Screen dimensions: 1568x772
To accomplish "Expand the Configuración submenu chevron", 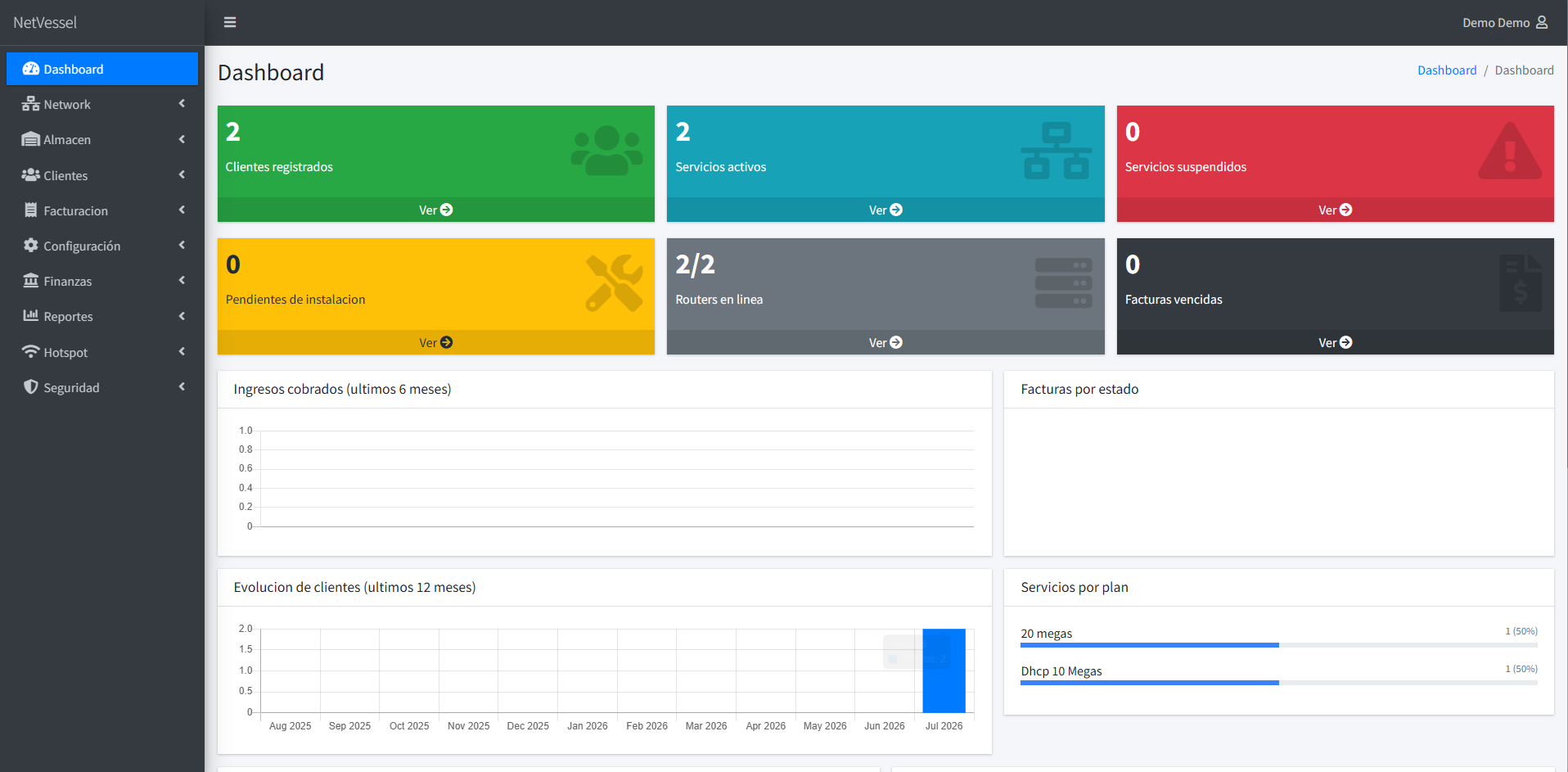I will point(182,245).
